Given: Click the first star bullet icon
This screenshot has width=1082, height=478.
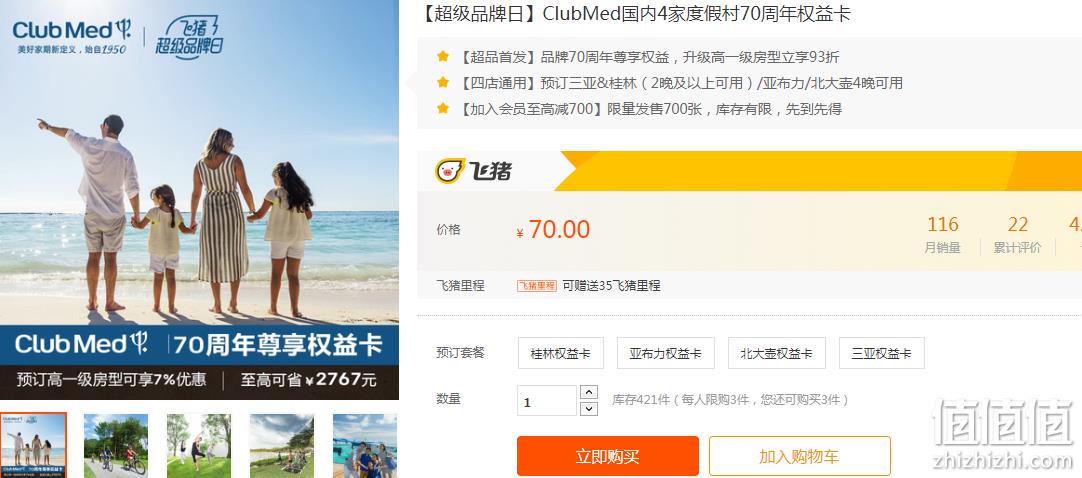Looking at the screenshot, I should click(443, 57).
